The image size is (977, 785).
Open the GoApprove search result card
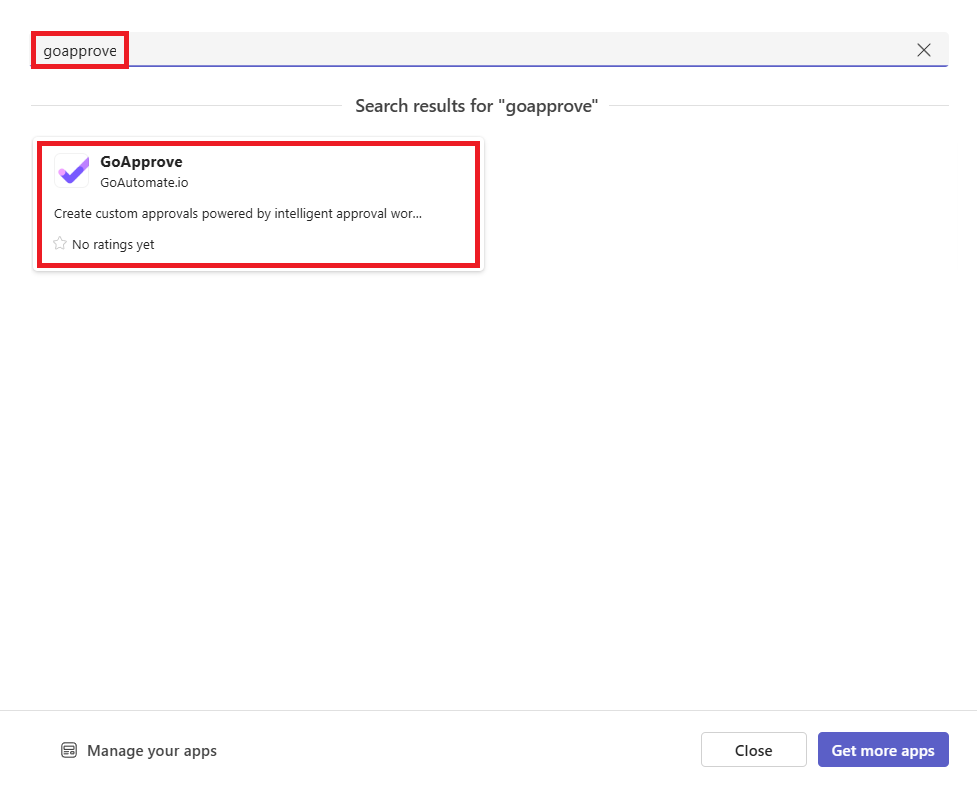258,204
